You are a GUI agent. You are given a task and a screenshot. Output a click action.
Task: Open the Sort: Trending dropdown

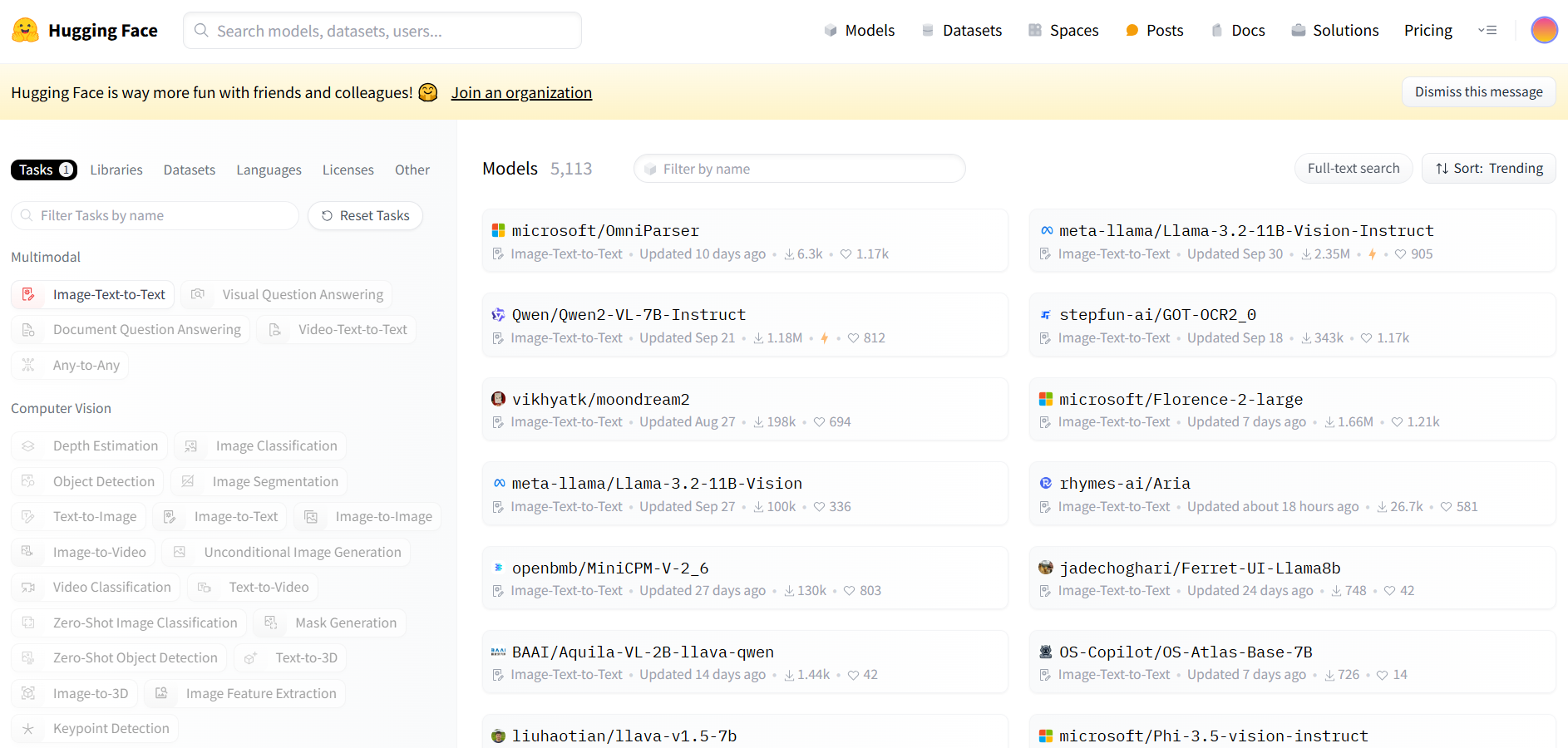(x=1489, y=169)
